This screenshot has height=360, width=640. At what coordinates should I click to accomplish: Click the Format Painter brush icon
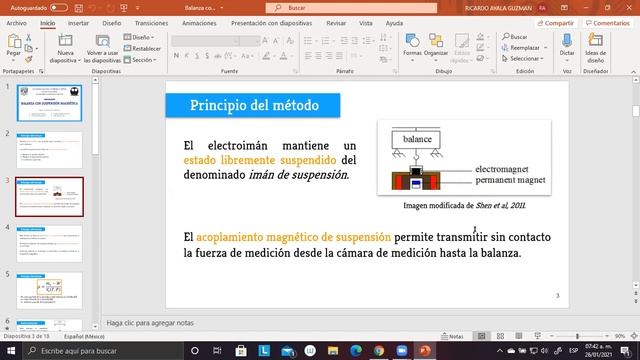(x=29, y=59)
